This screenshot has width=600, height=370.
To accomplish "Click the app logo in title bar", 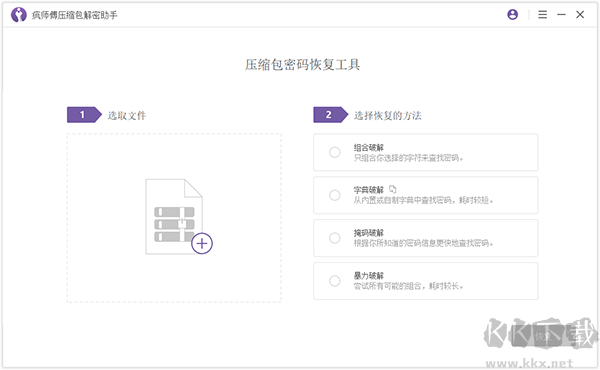I will 18,15.
